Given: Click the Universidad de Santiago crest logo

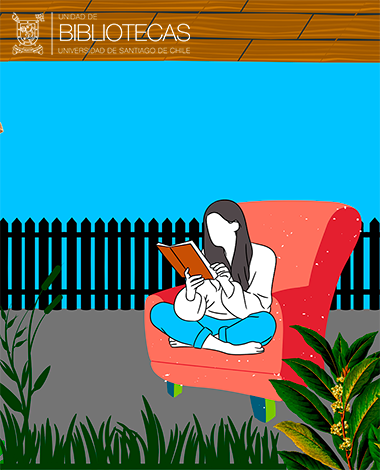Looking at the screenshot, I should pos(28,33).
